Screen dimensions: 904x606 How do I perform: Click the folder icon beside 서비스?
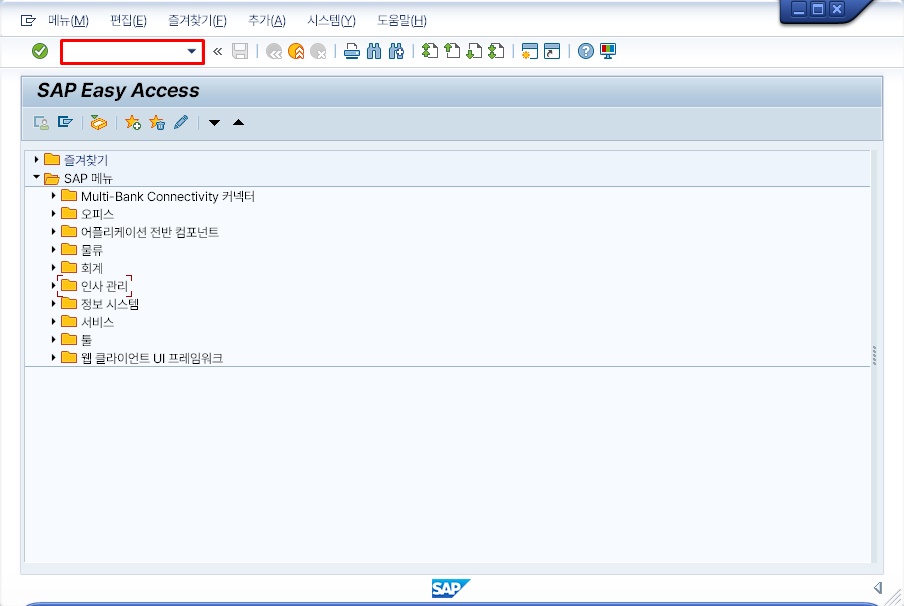click(69, 321)
